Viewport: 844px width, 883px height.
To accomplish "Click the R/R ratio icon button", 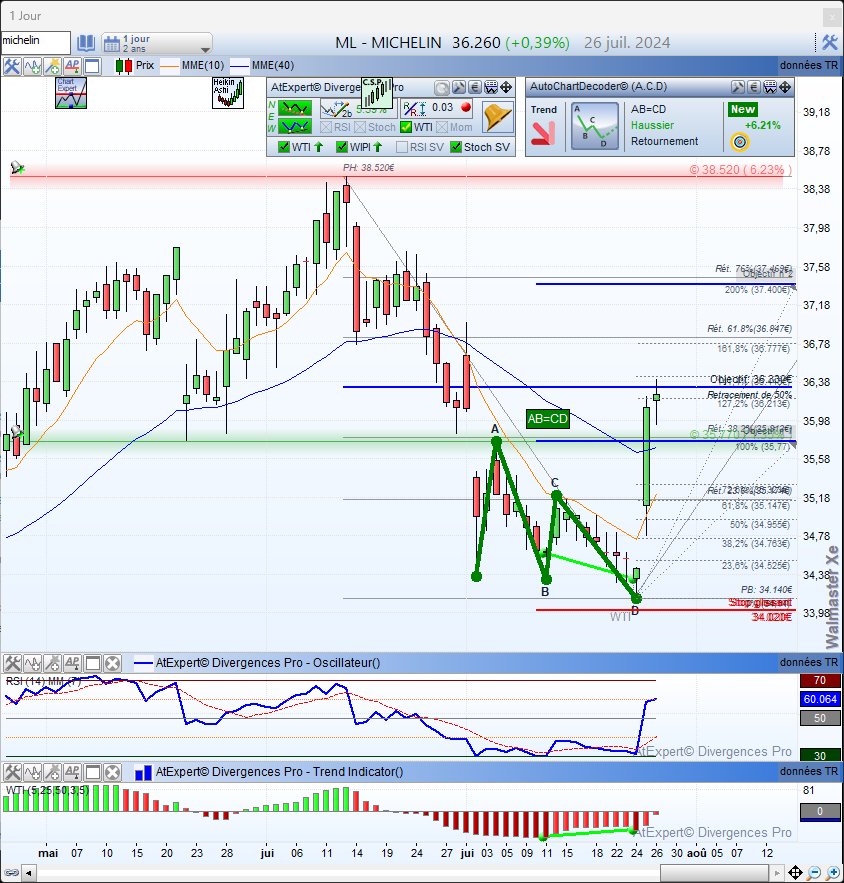I will pyautogui.click(x=415, y=109).
